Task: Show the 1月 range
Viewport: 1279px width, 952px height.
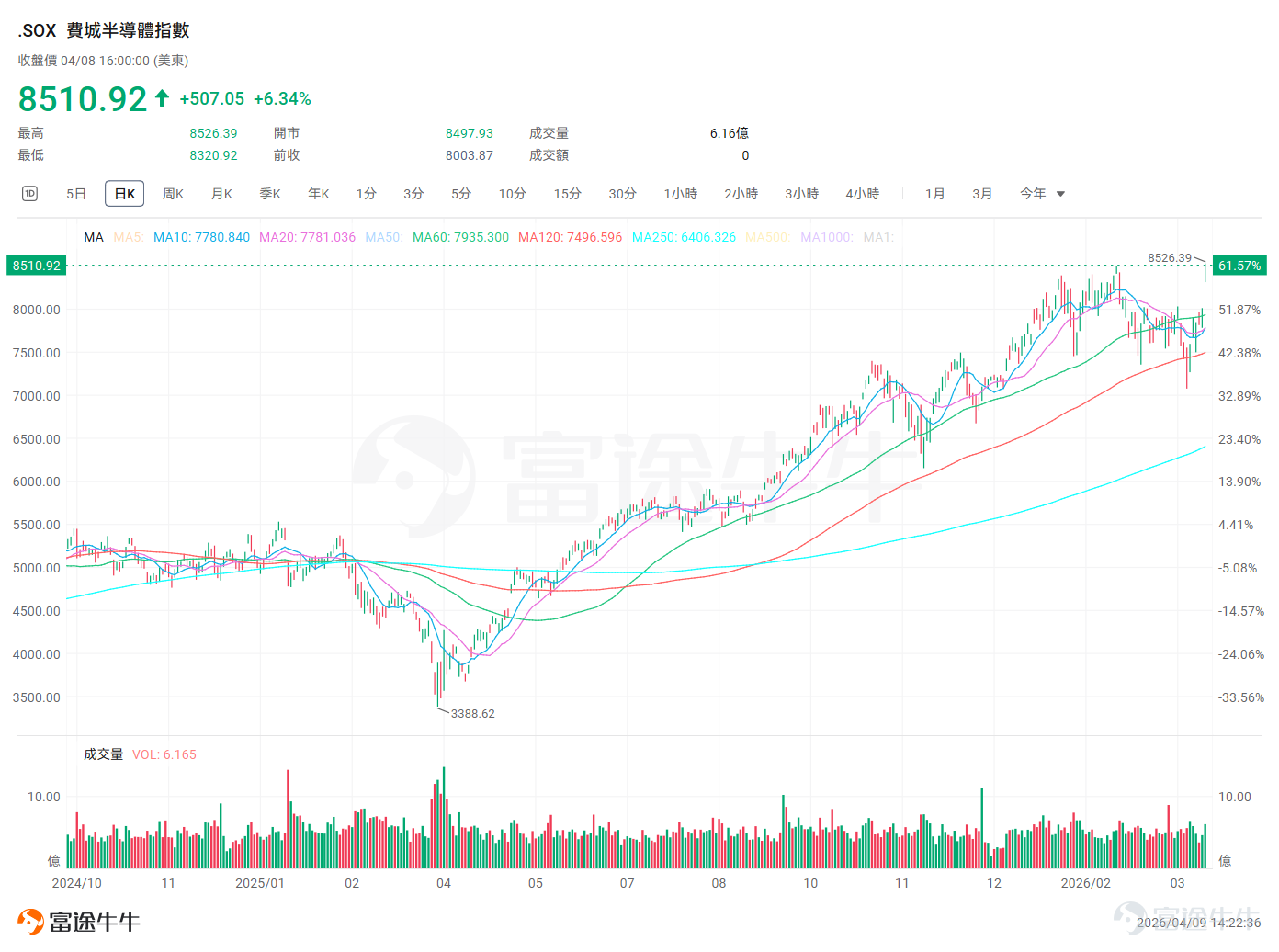Action: tap(934, 194)
